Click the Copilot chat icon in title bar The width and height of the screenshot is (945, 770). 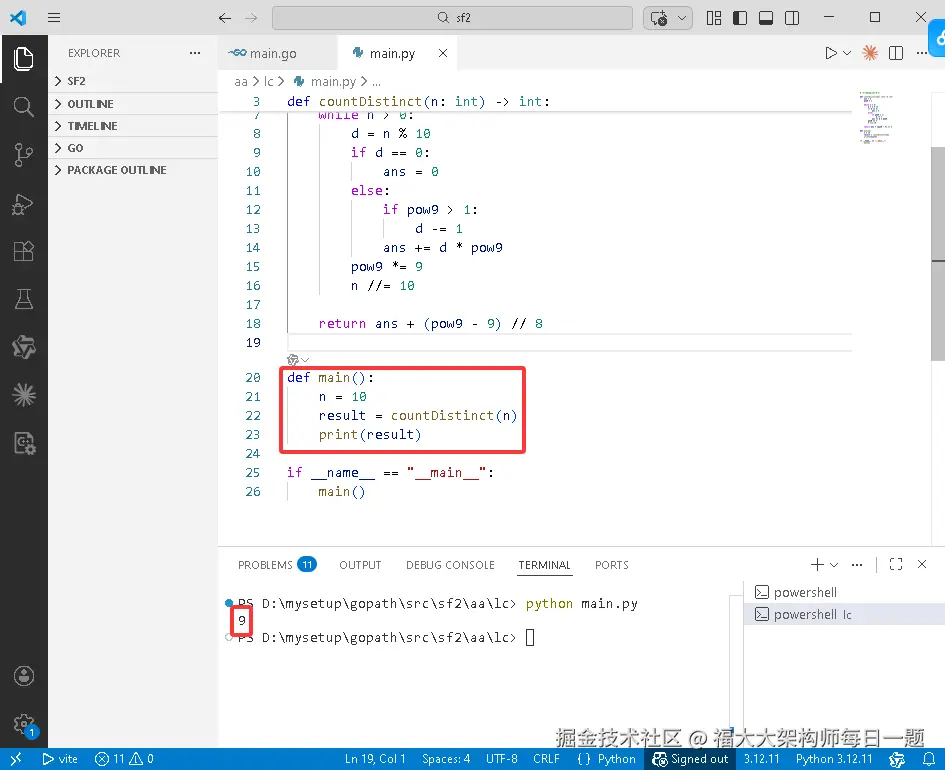pos(659,18)
